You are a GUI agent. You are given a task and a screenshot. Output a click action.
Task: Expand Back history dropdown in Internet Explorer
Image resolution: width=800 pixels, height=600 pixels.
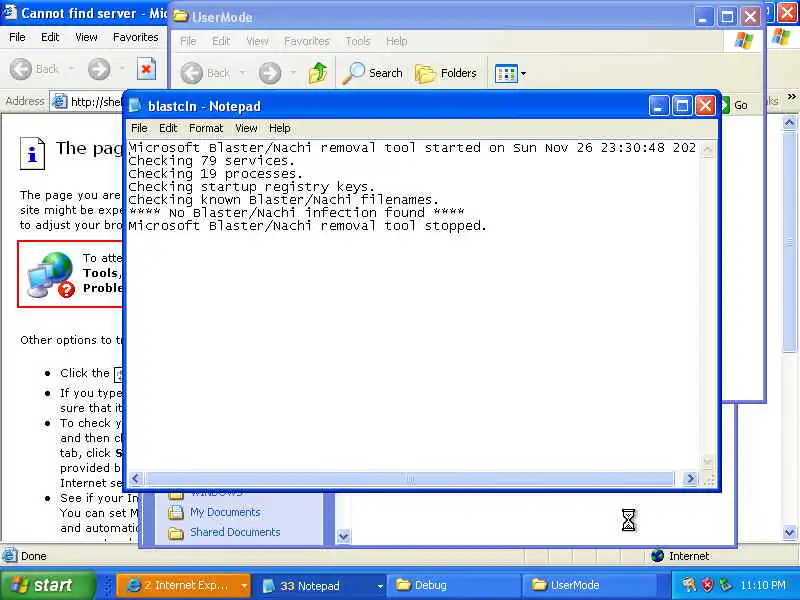pyautogui.click(x=71, y=68)
